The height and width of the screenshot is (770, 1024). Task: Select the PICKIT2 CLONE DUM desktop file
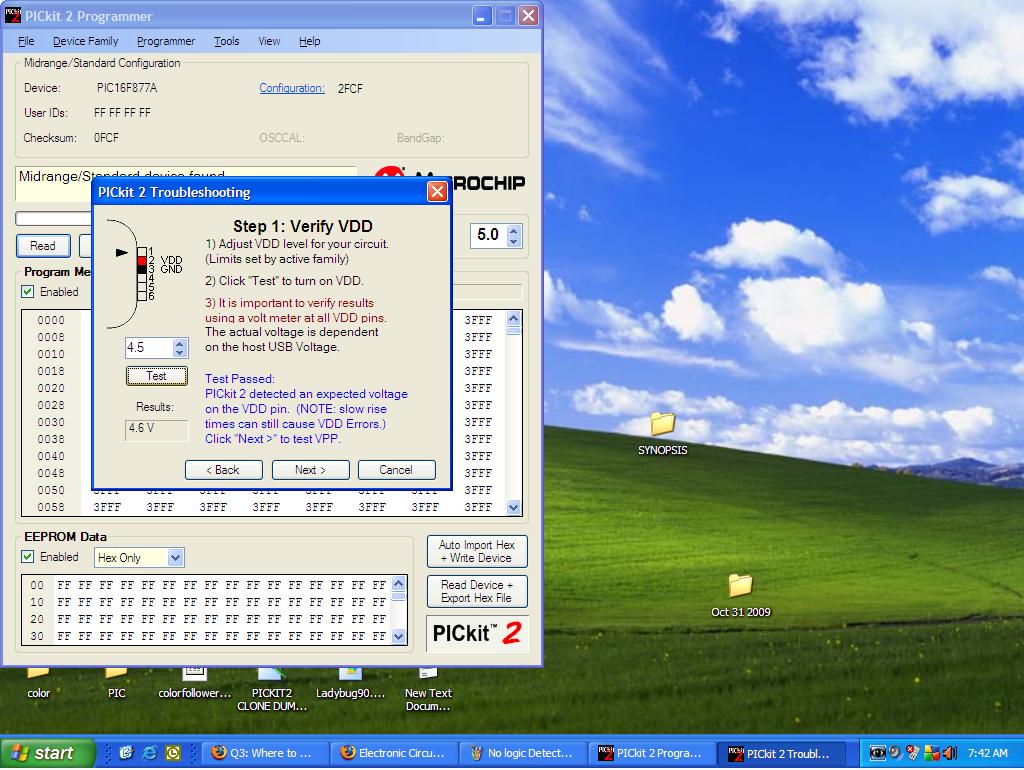pos(272,688)
